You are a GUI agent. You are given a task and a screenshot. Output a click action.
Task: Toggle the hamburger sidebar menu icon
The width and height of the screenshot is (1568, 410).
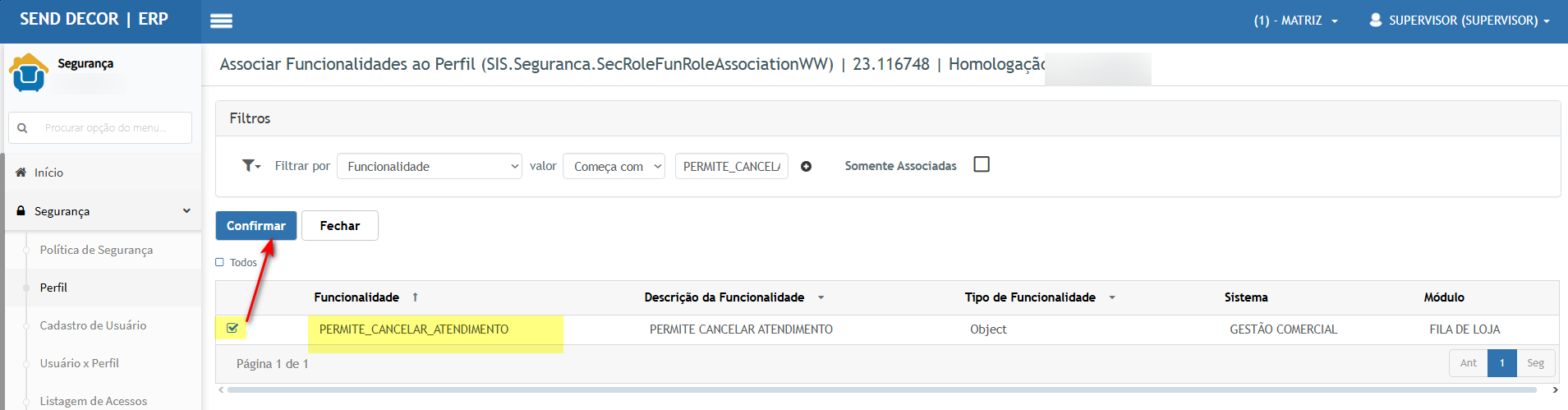point(221,21)
